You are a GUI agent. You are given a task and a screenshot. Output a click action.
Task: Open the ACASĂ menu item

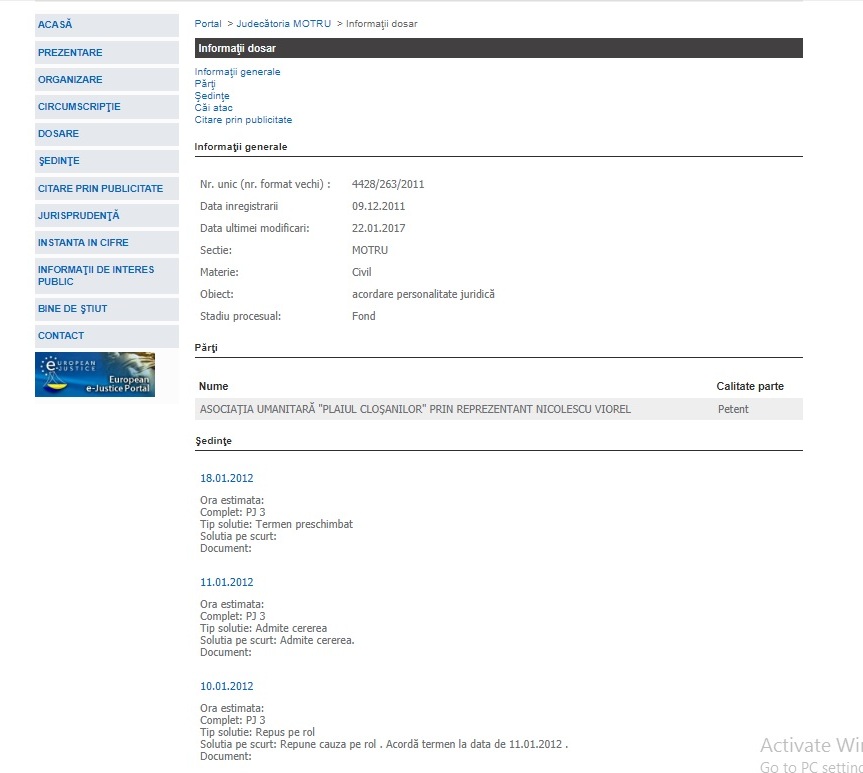56,24
